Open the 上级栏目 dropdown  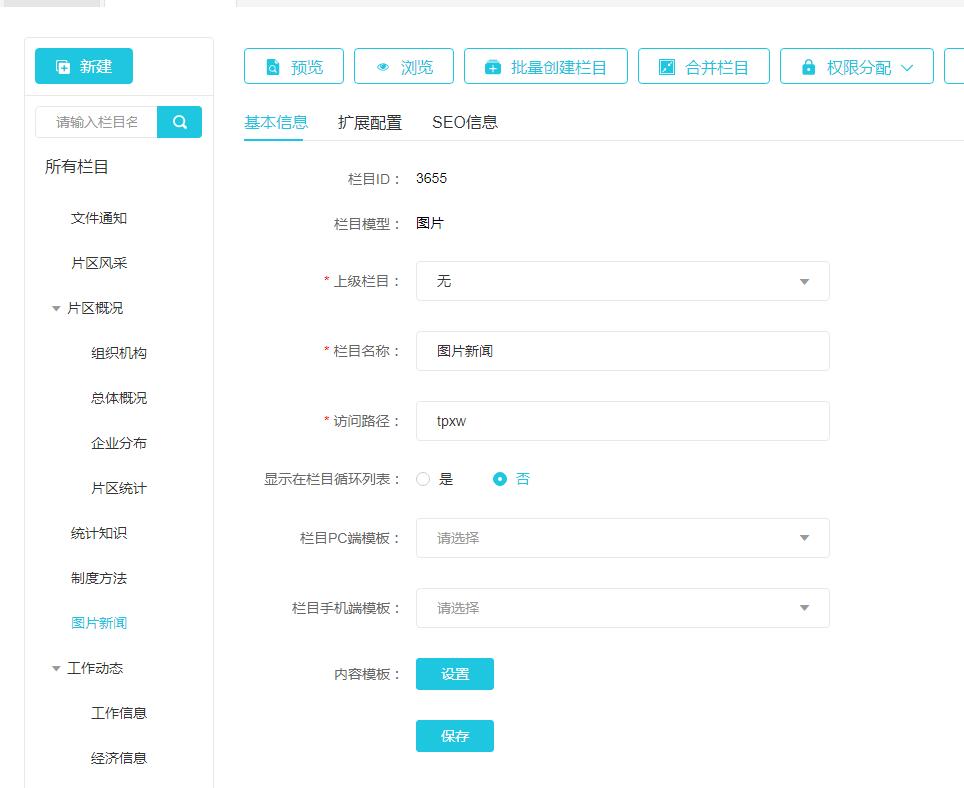(622, 281)
